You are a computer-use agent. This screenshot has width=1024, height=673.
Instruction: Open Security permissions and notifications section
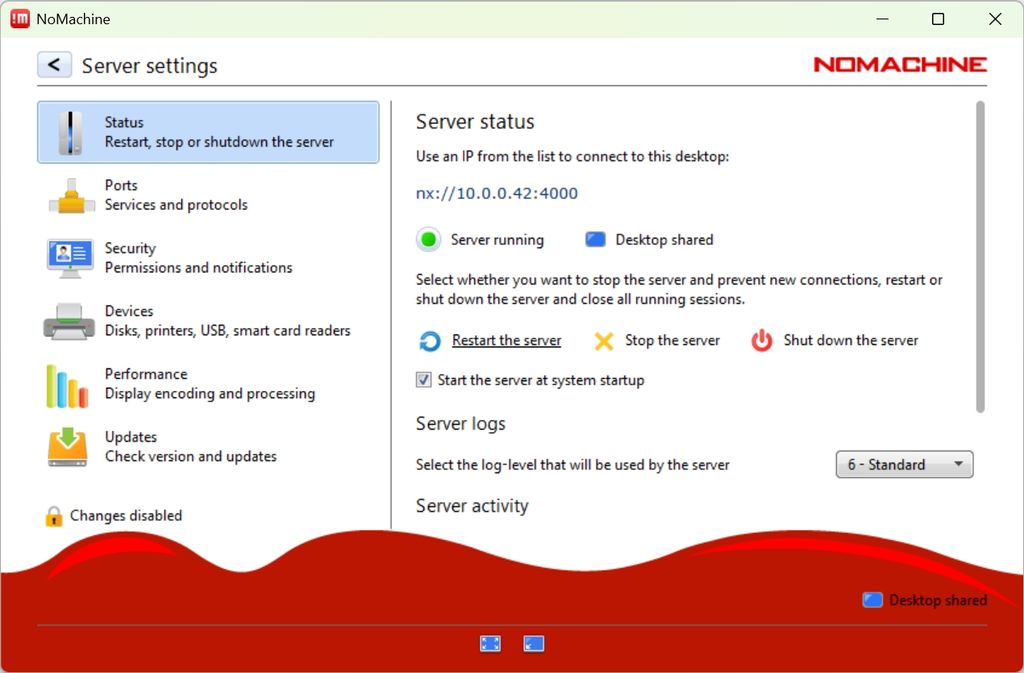(x=208, y=258)
